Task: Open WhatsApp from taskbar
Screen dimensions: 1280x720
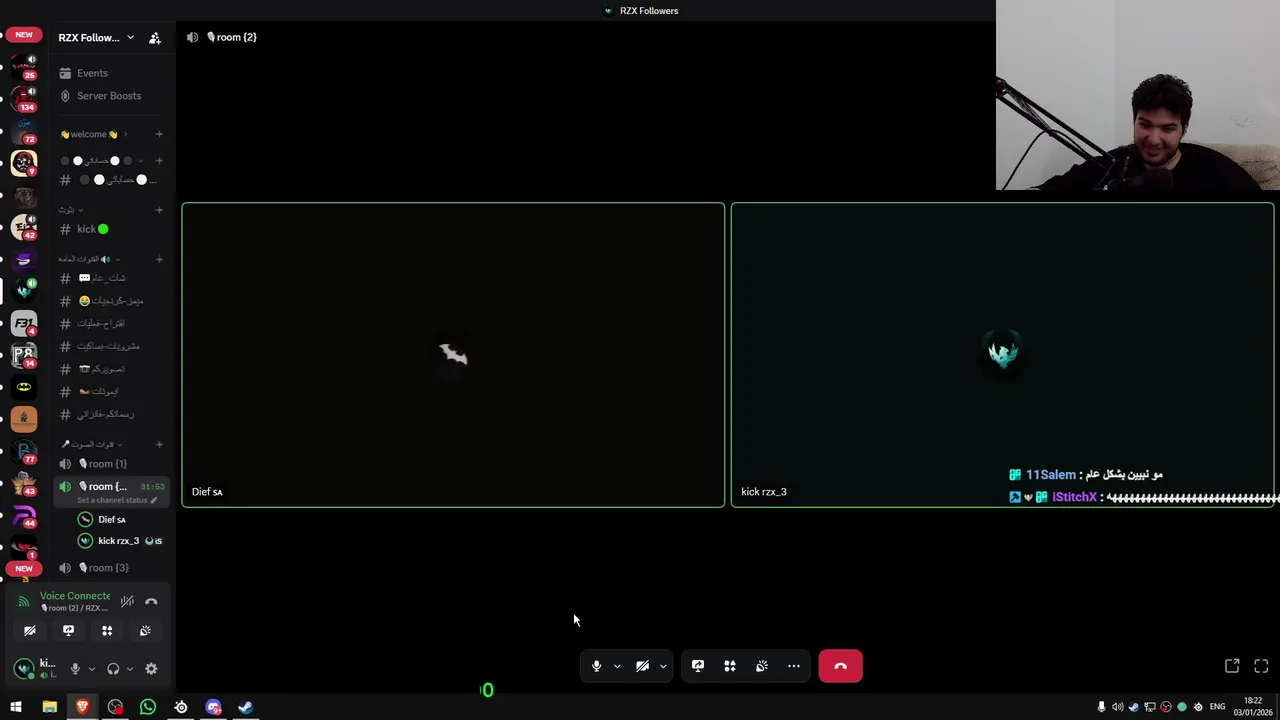Action: 148,707
